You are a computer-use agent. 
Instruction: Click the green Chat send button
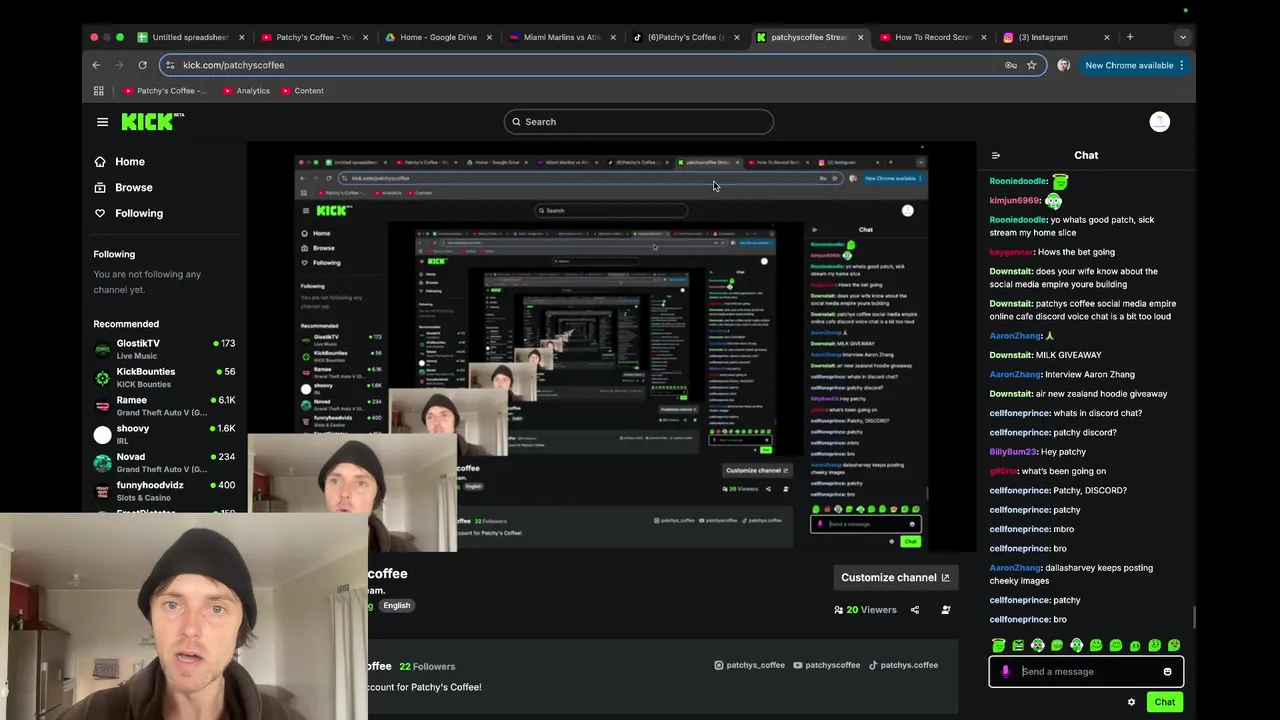(1164, 702)
